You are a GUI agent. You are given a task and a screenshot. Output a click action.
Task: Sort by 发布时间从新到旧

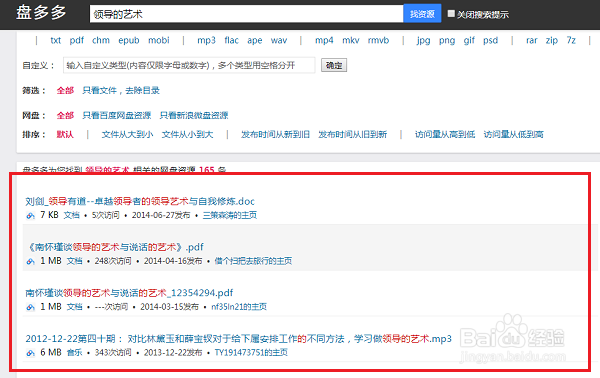coord(275,134)
